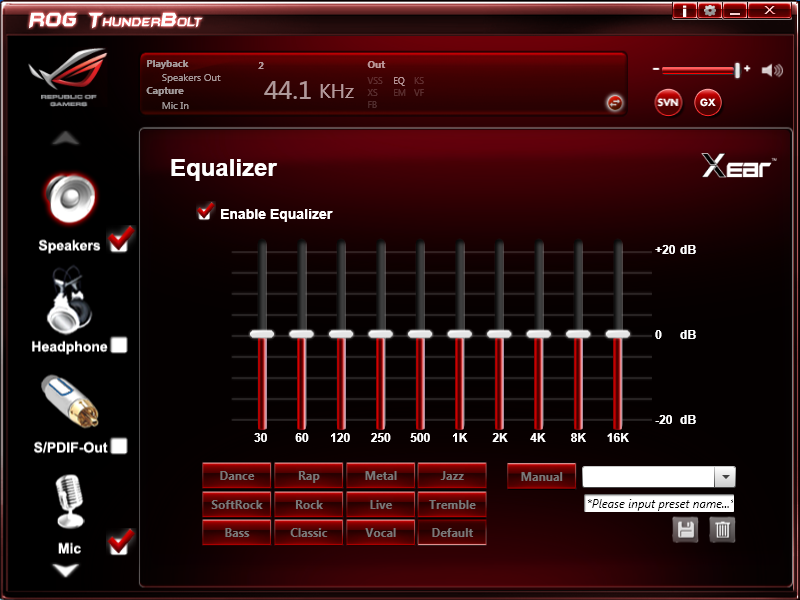Click the 30 Hz band slider handle
The height and width of the screenshot is (600, 800).
tap(262, 334)
